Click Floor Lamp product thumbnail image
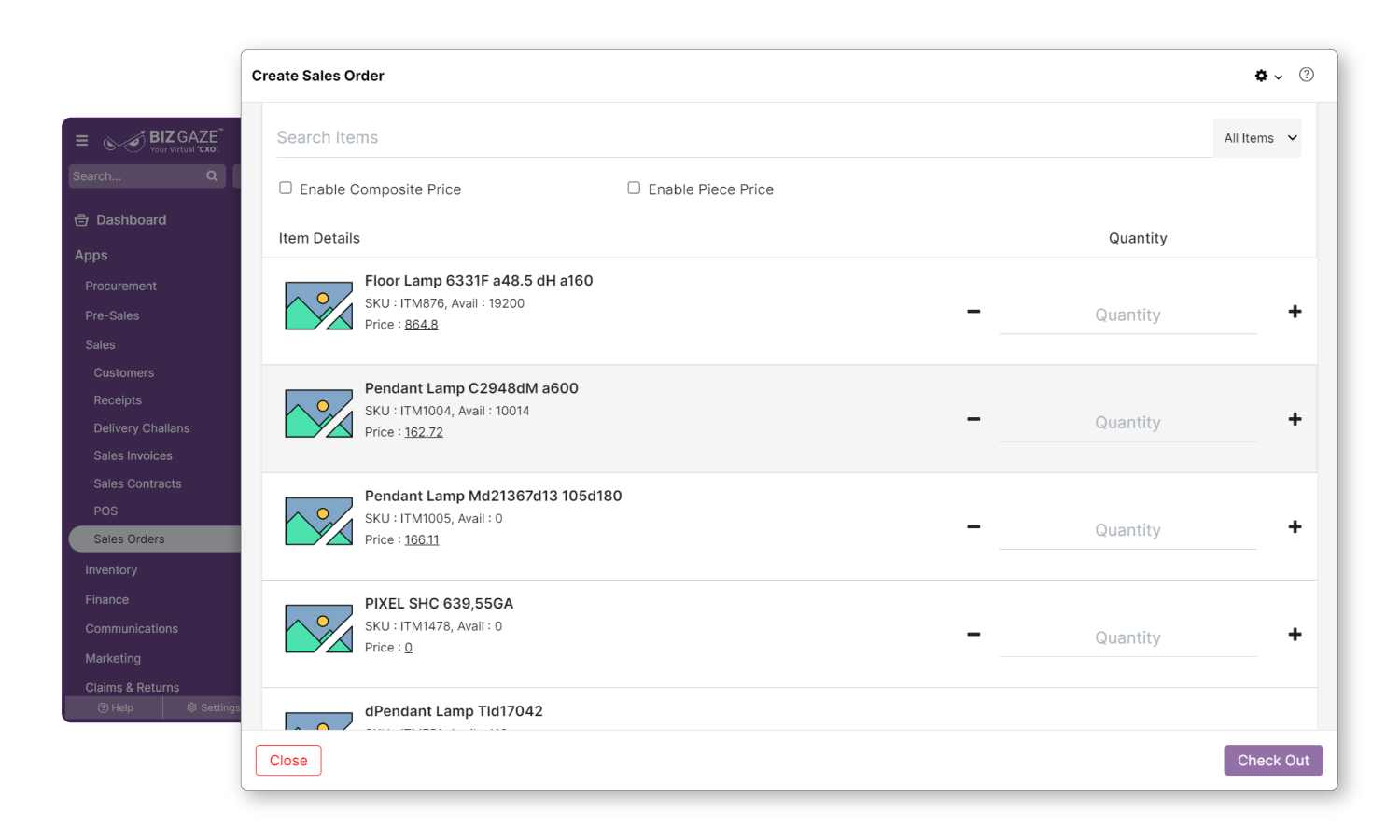 click(x=318, y=306)
